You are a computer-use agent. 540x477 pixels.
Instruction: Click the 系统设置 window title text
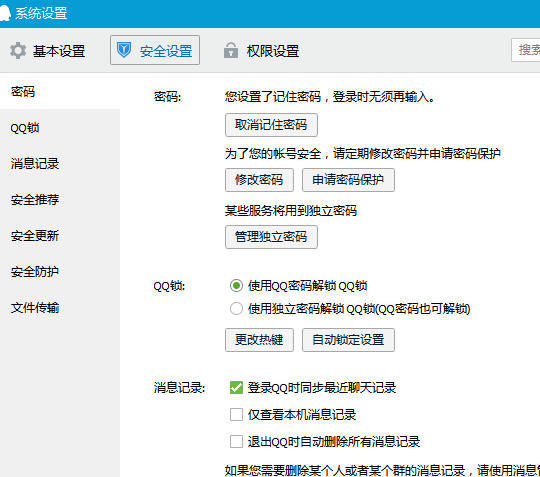41,13
